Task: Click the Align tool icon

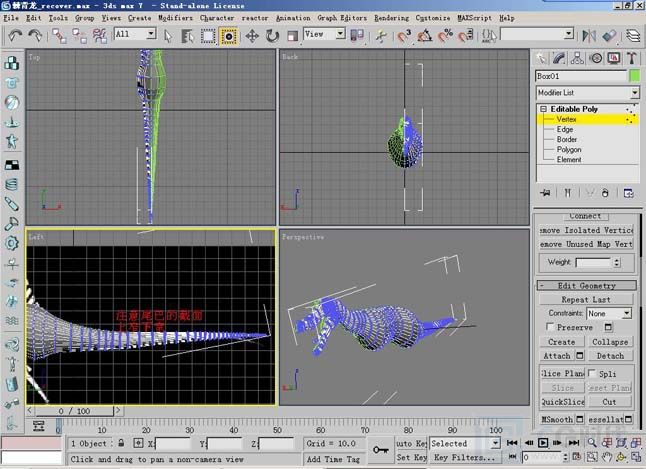Action: pos(609,36)
